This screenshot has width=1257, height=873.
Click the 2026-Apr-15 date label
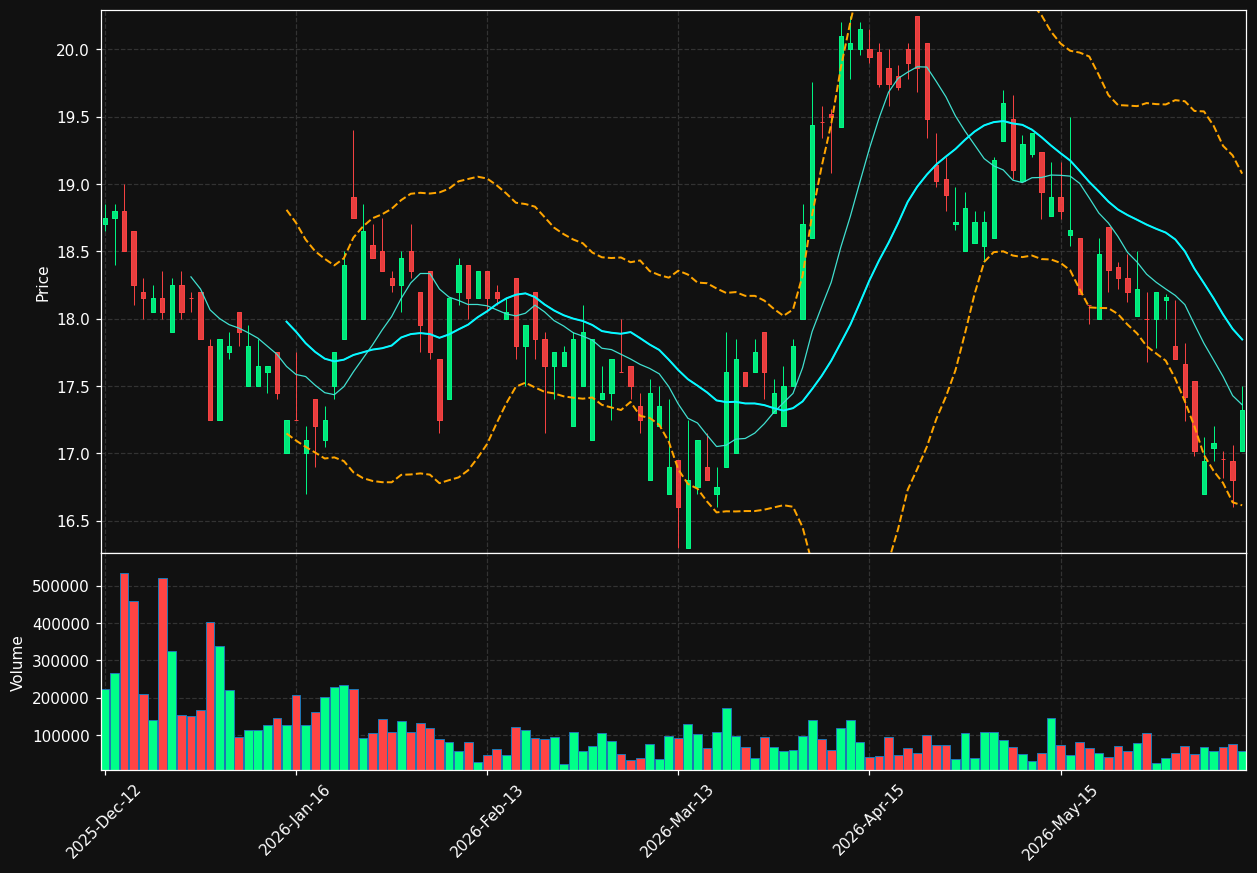pyautogui.click(x=868, y=822)
